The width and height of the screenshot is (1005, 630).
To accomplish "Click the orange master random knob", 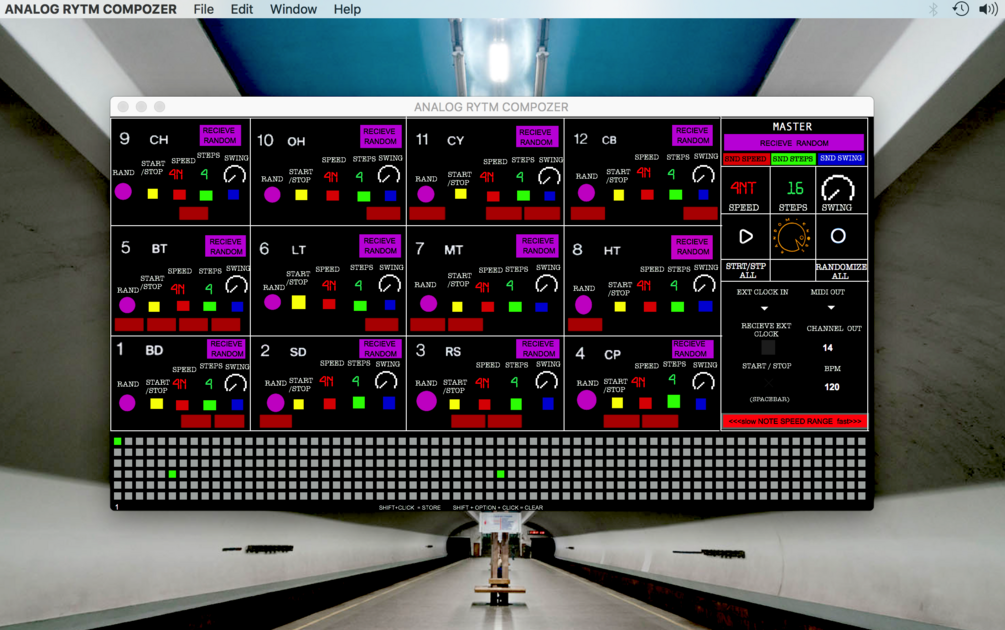I will point(792,236).
